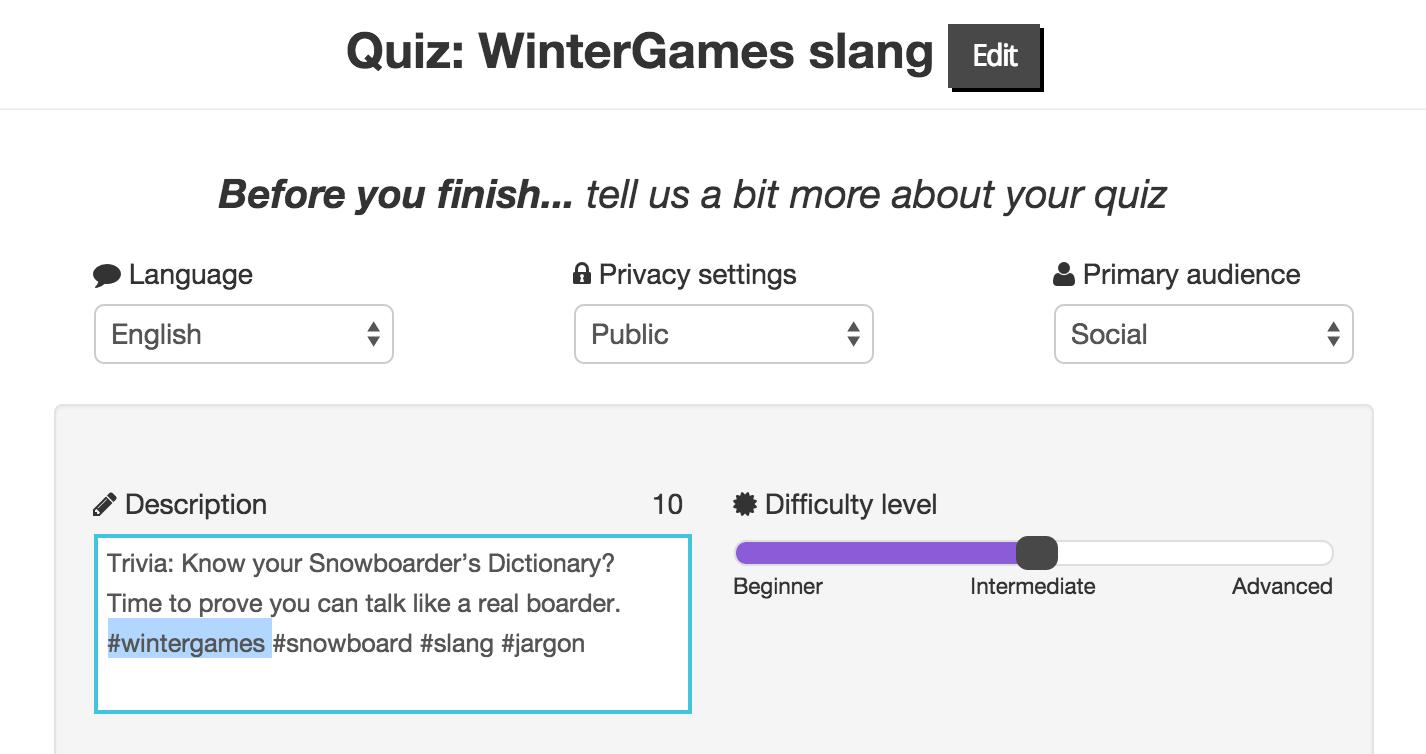Select the Intermediate difficulty label
The height and width of the screenshot is (754, 1426).
pyautogui.click(x=1032, y=587)
